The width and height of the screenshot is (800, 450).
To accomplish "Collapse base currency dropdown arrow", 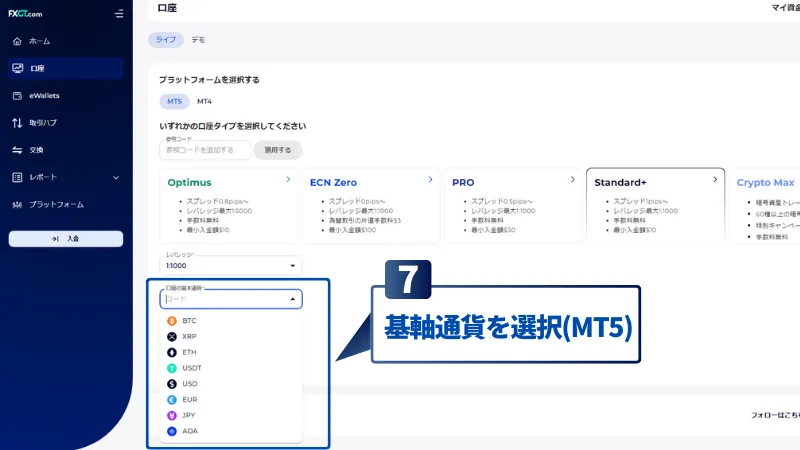I will point(292,299).
